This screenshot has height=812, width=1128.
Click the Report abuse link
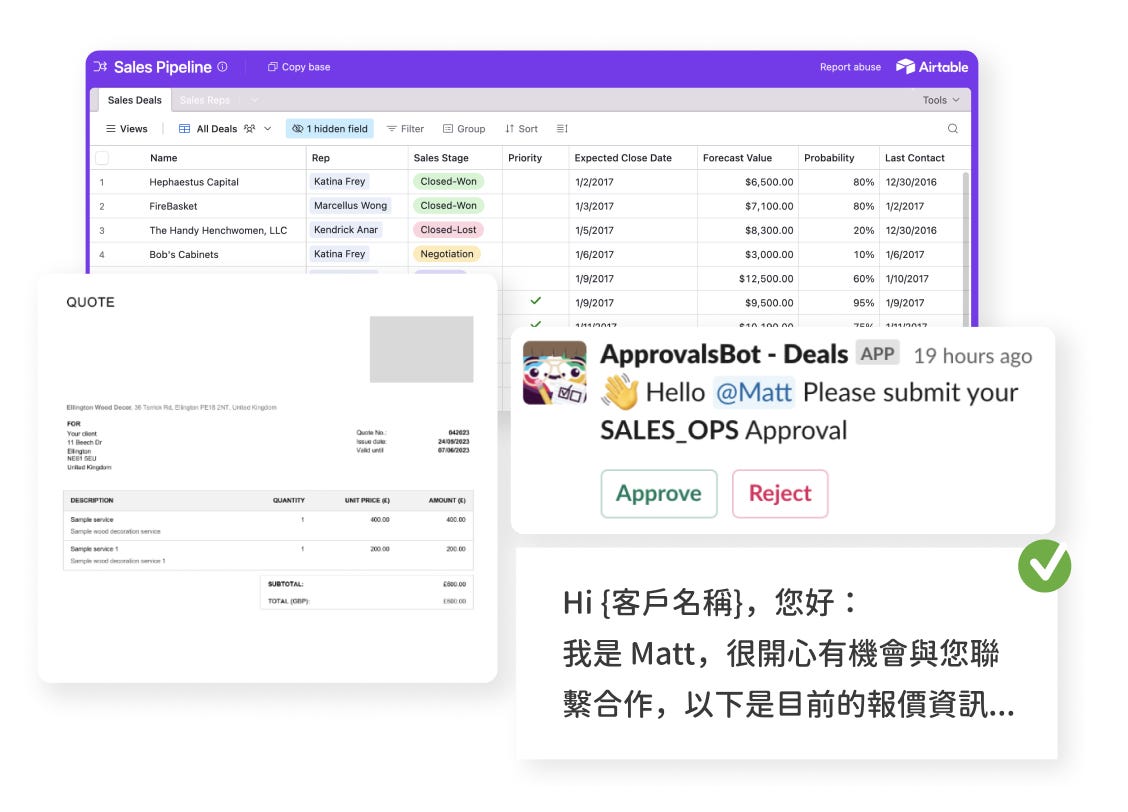coord(850,67)
